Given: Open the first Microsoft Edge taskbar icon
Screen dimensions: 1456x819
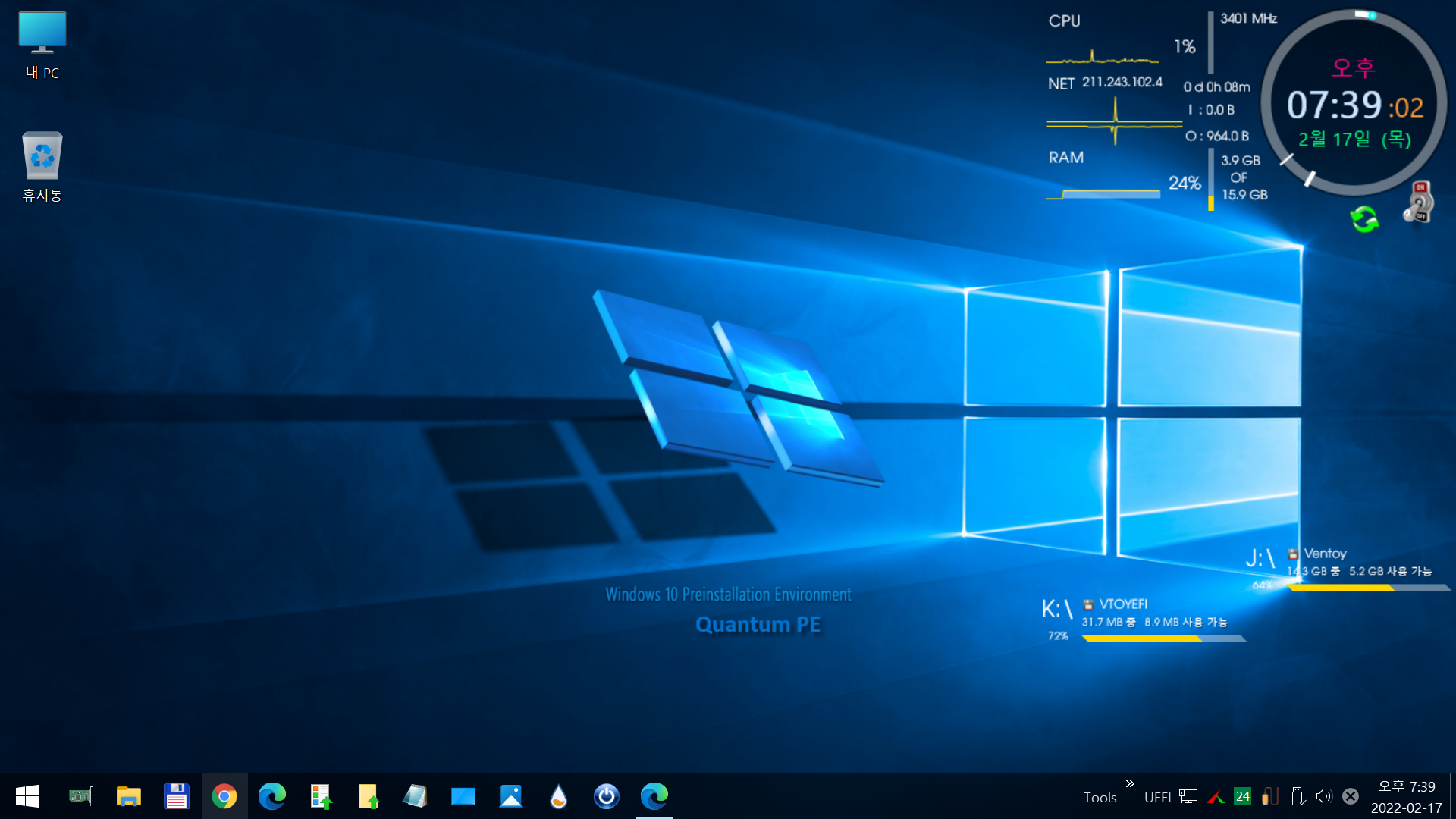Looking at the screenshot, I should [272, 796].
